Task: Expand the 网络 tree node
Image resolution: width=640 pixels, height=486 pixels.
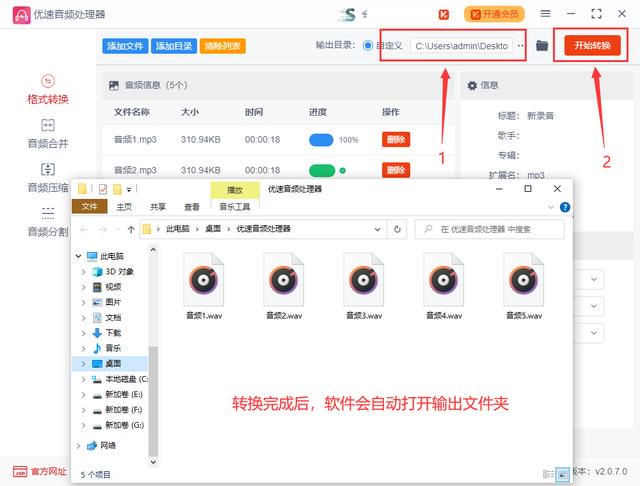Action: point(78,446)
